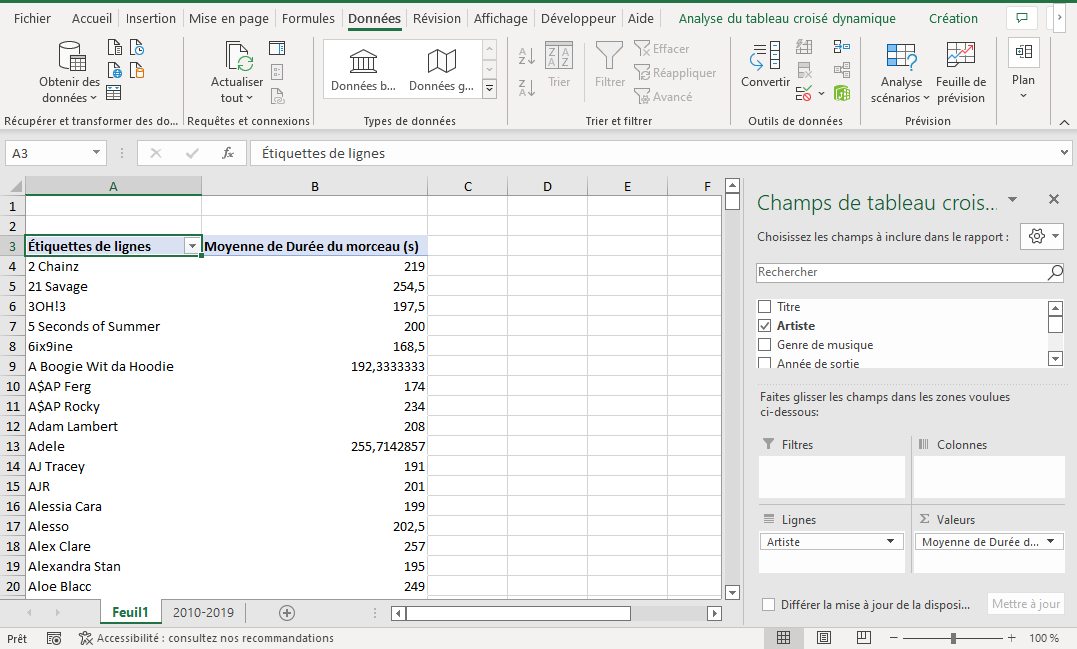Image resolution: width=1077 pixels, height=649 pixels.
Task: Open the Name Box dropdown
Action: point(96,152)
